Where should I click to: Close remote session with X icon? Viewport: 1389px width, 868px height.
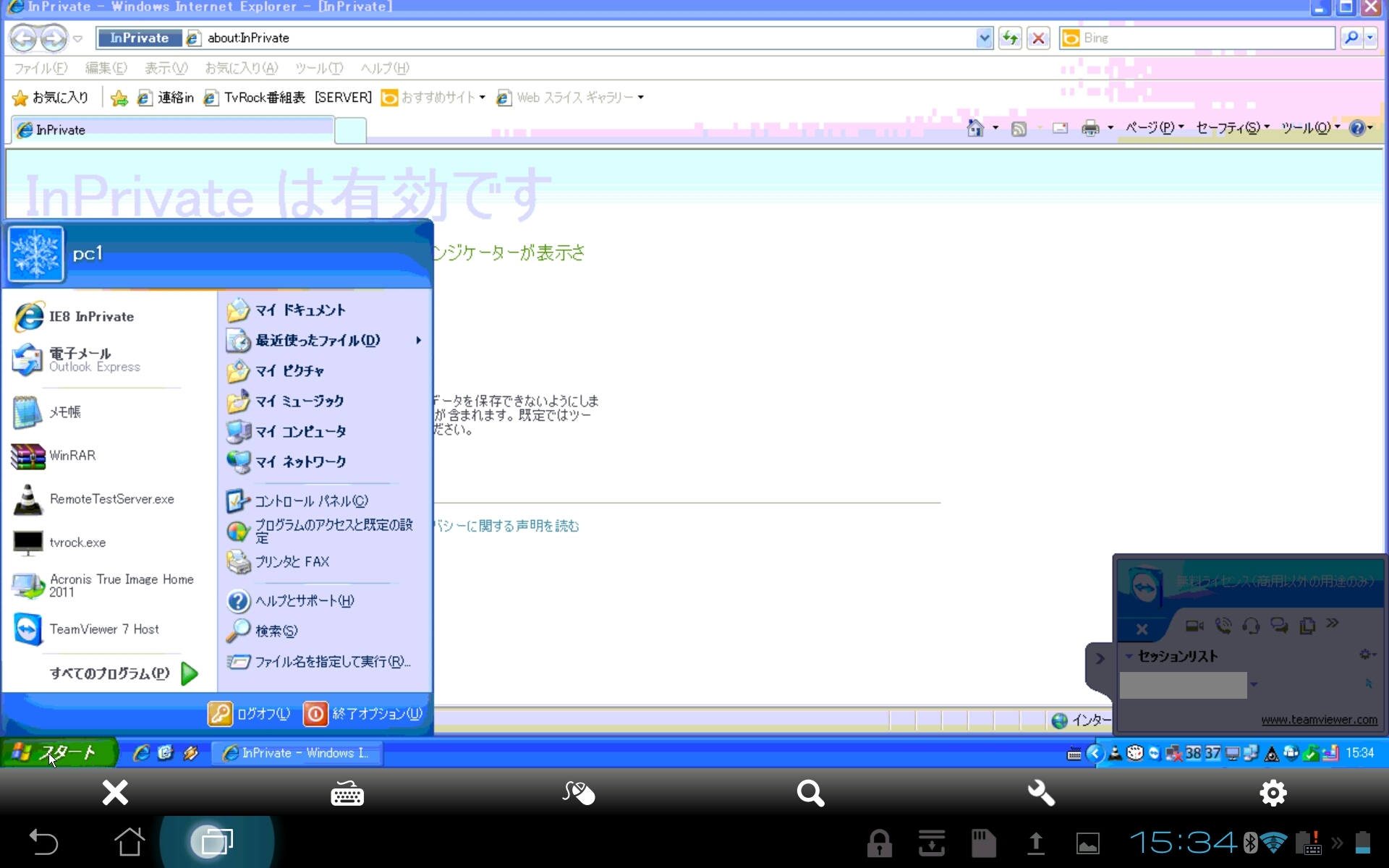115,793
